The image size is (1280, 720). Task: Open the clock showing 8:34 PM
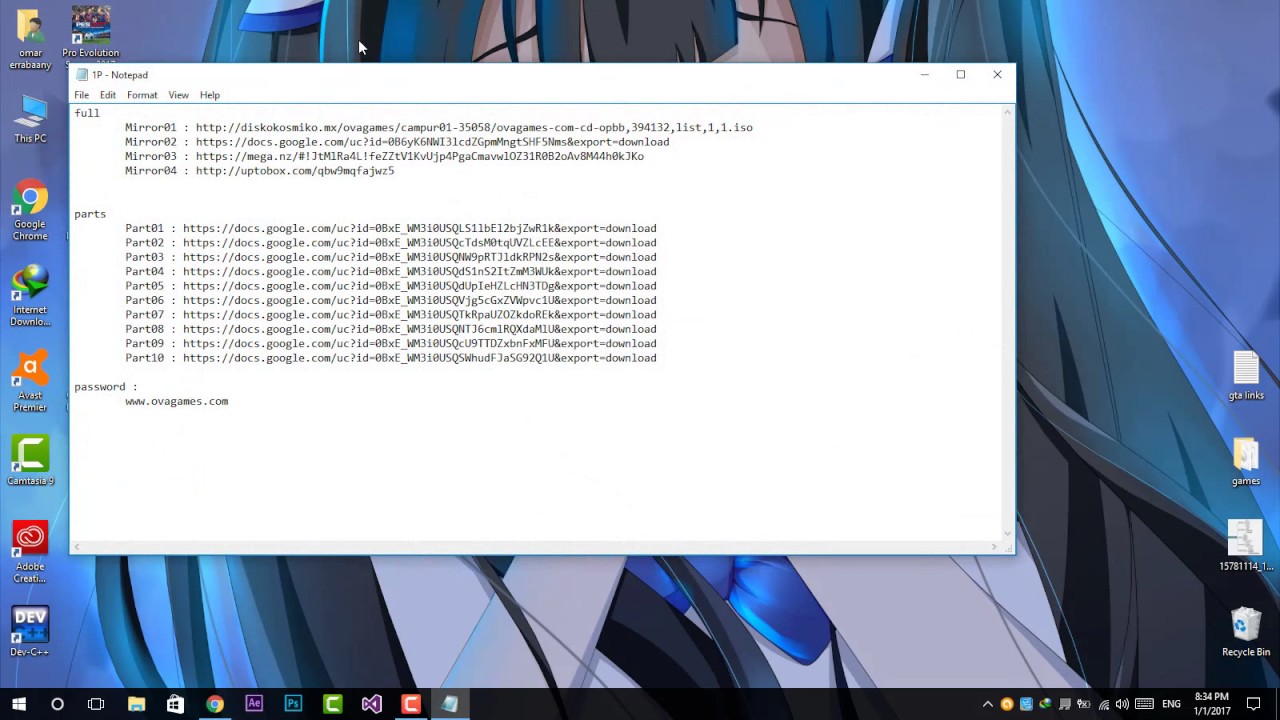point(1212,704)
